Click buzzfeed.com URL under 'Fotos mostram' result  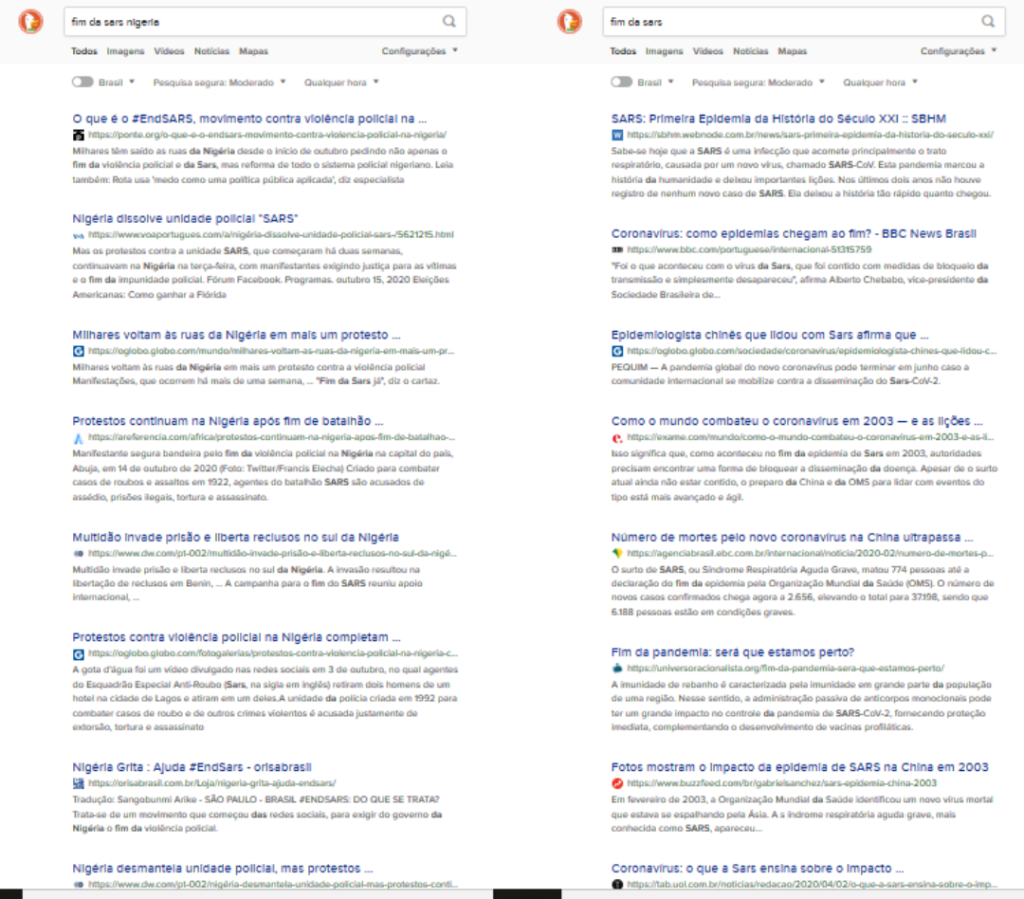[782, 783]
